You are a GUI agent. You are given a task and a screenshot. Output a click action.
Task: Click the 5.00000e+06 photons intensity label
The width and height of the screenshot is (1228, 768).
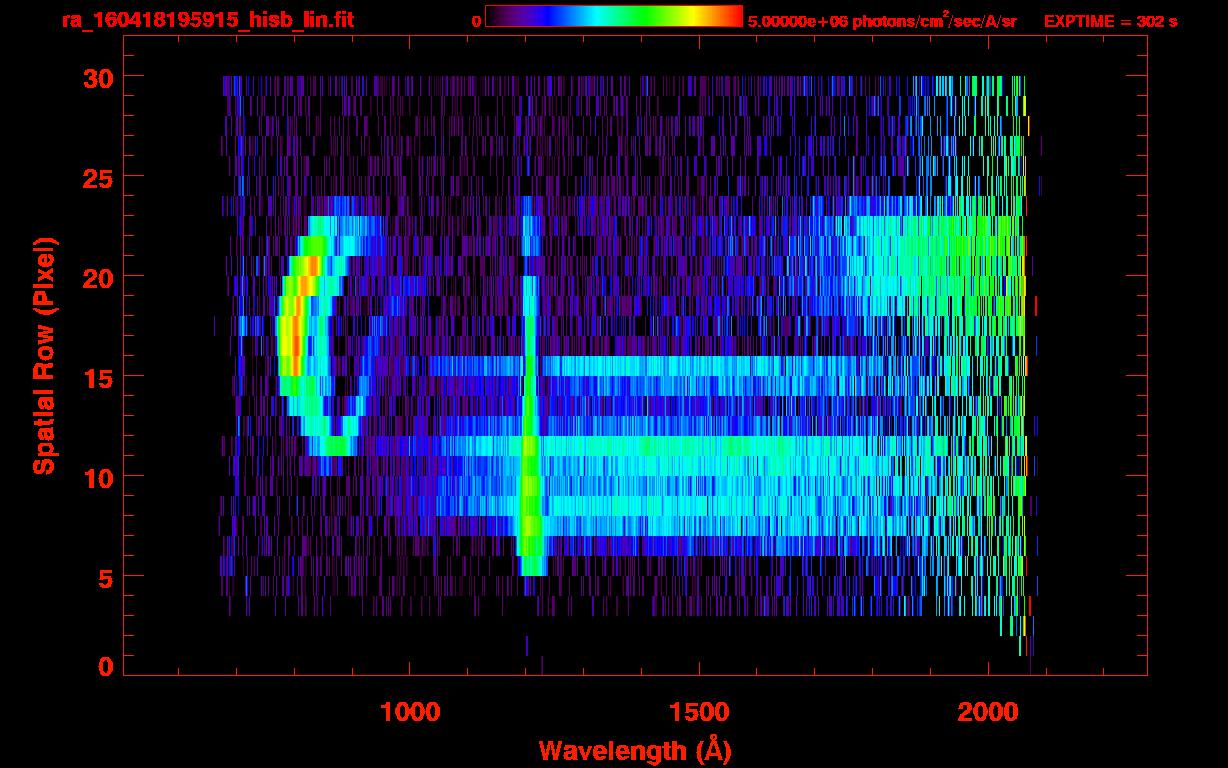[882, 21]
